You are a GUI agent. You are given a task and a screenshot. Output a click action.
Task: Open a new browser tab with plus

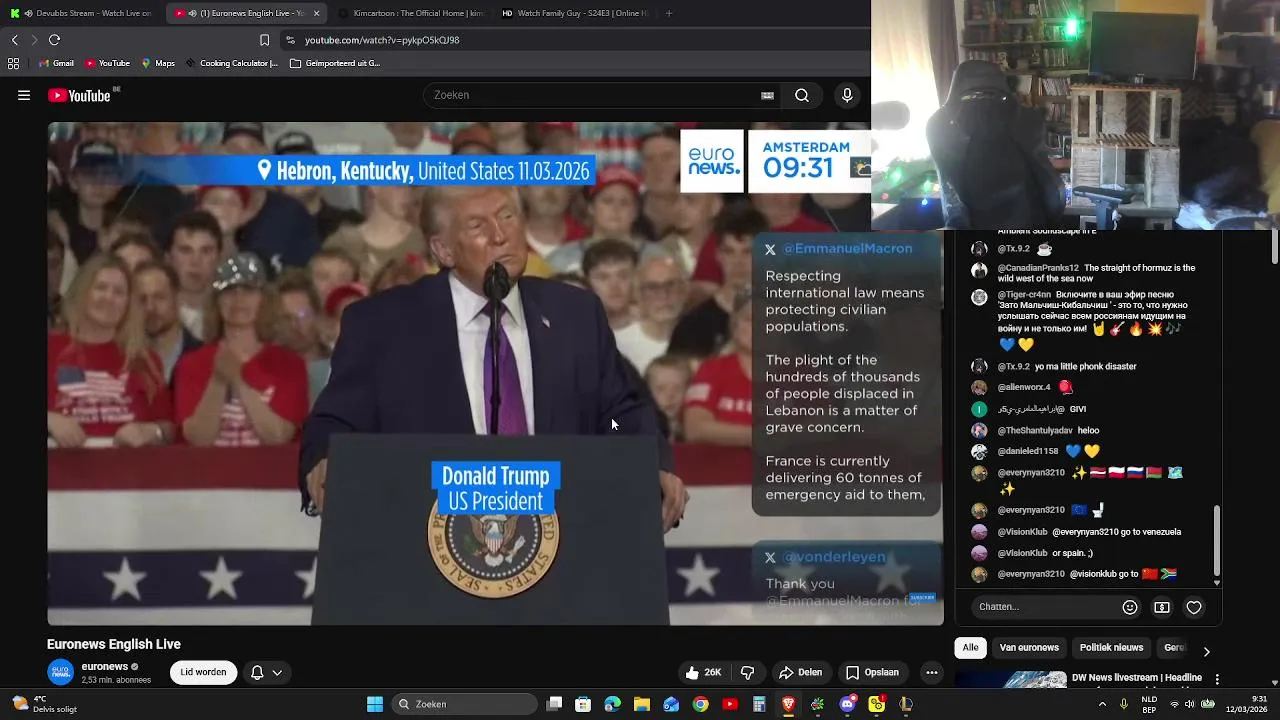tap(669, 13)
